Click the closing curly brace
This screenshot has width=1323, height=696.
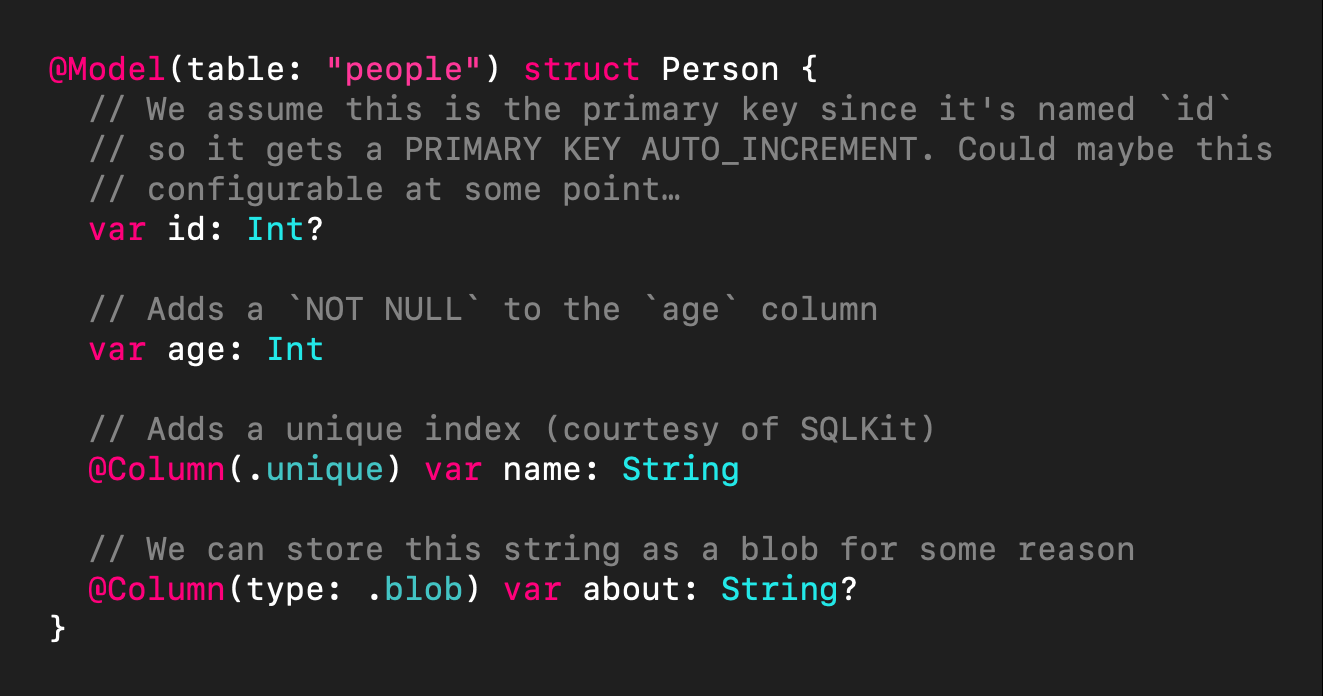pos(58,629)
